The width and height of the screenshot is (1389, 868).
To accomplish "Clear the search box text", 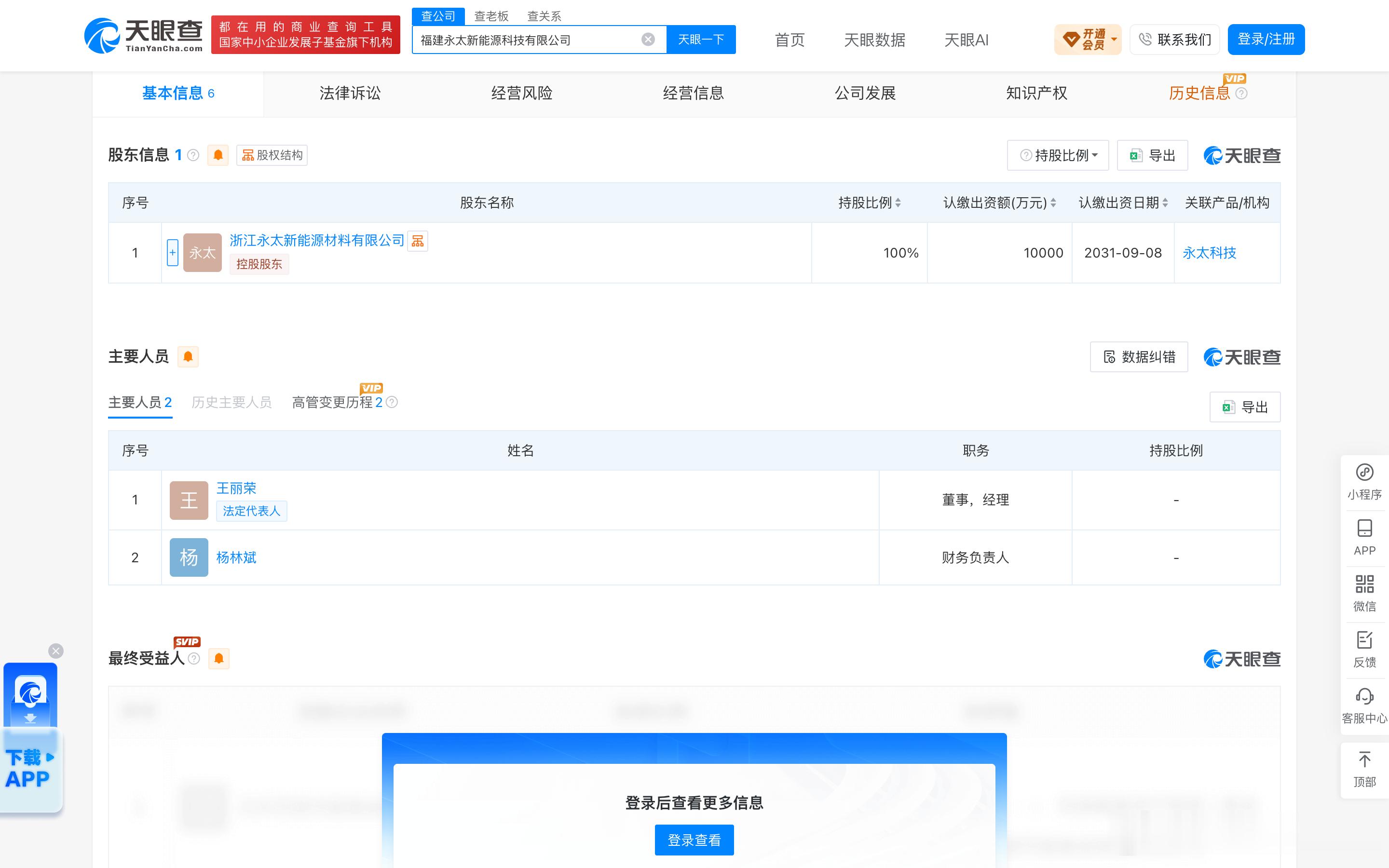I will click(648, 39).
